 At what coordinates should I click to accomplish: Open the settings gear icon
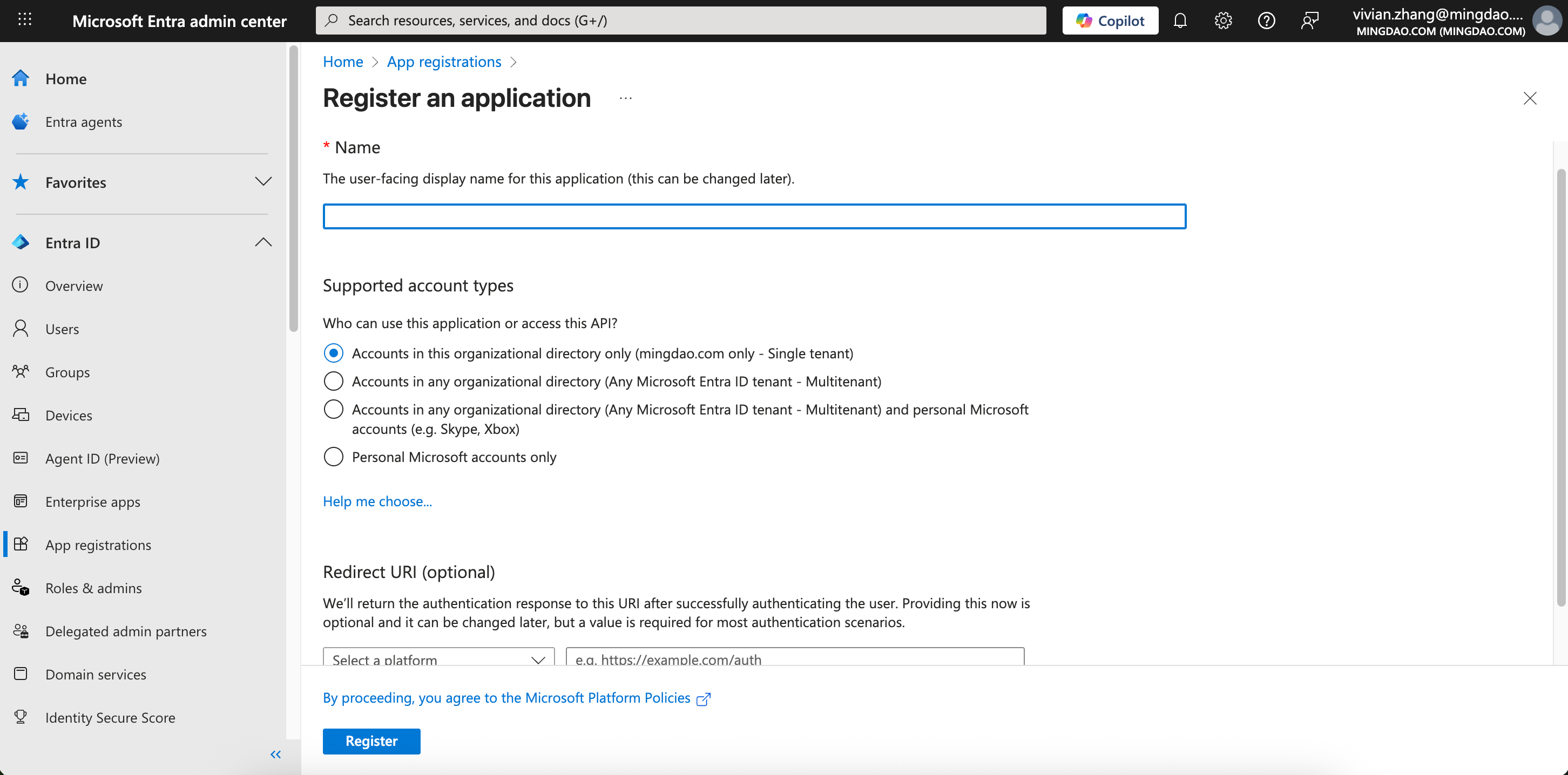tap(1223, 21)
